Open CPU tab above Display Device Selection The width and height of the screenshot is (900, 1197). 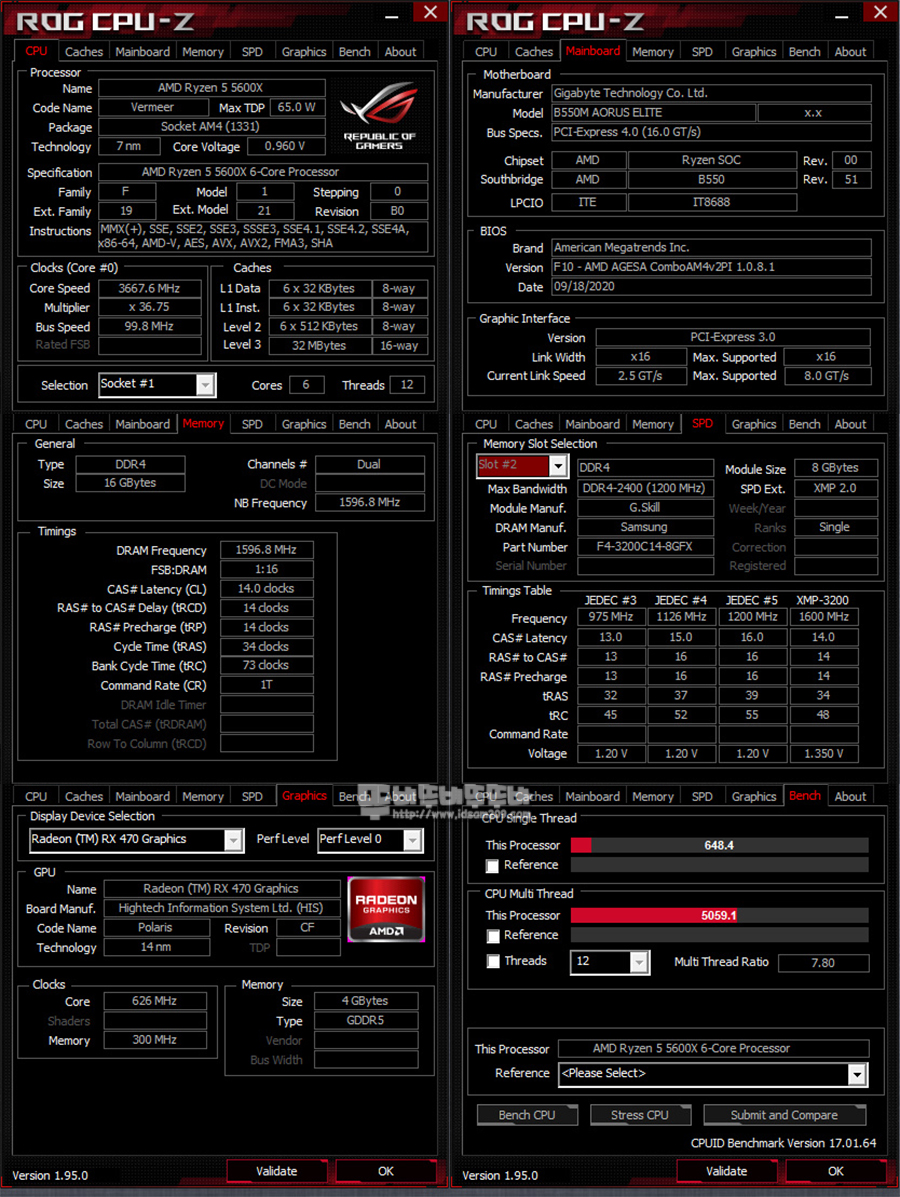[36, 797]
